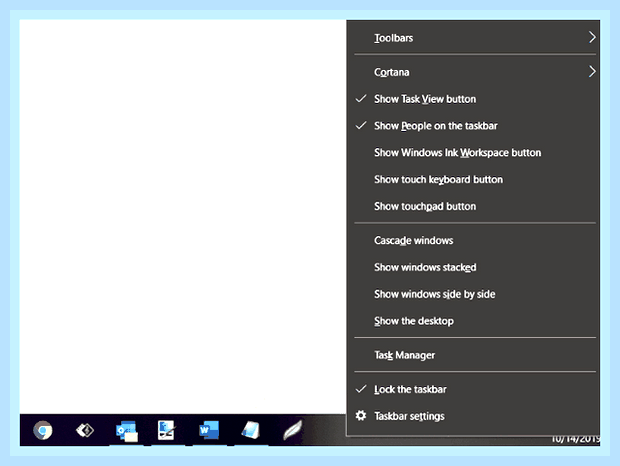Select Show the desktop

(473, 321)
